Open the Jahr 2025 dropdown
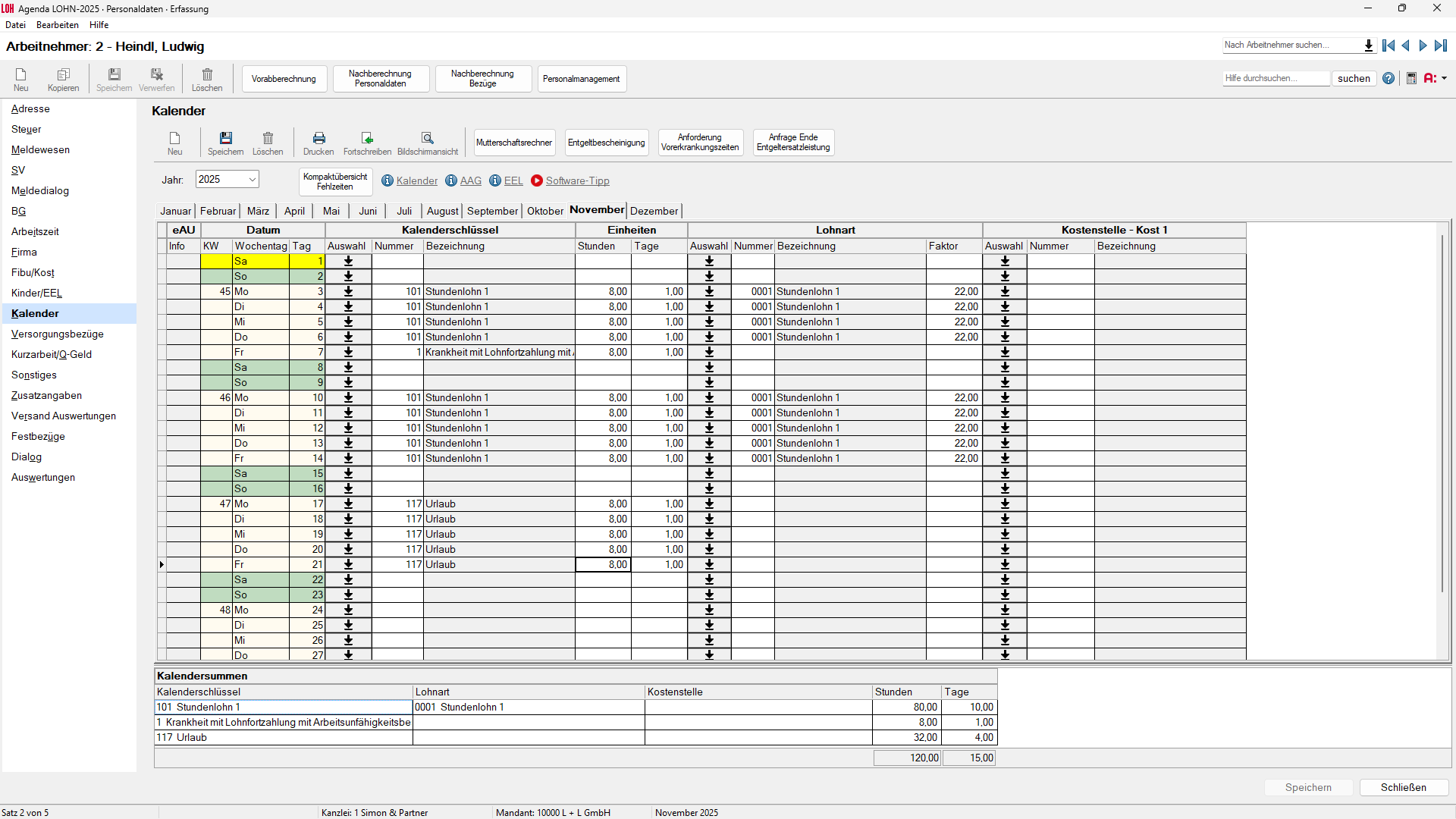 pyautogui.click(x=252, y=180)
